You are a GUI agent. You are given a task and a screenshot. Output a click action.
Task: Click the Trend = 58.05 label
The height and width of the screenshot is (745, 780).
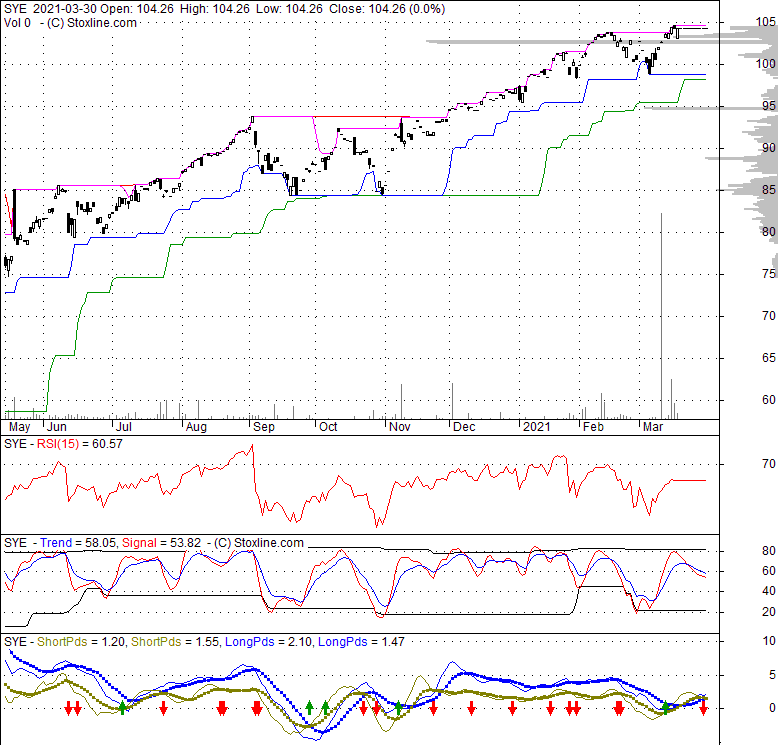[x=77, y=543]
